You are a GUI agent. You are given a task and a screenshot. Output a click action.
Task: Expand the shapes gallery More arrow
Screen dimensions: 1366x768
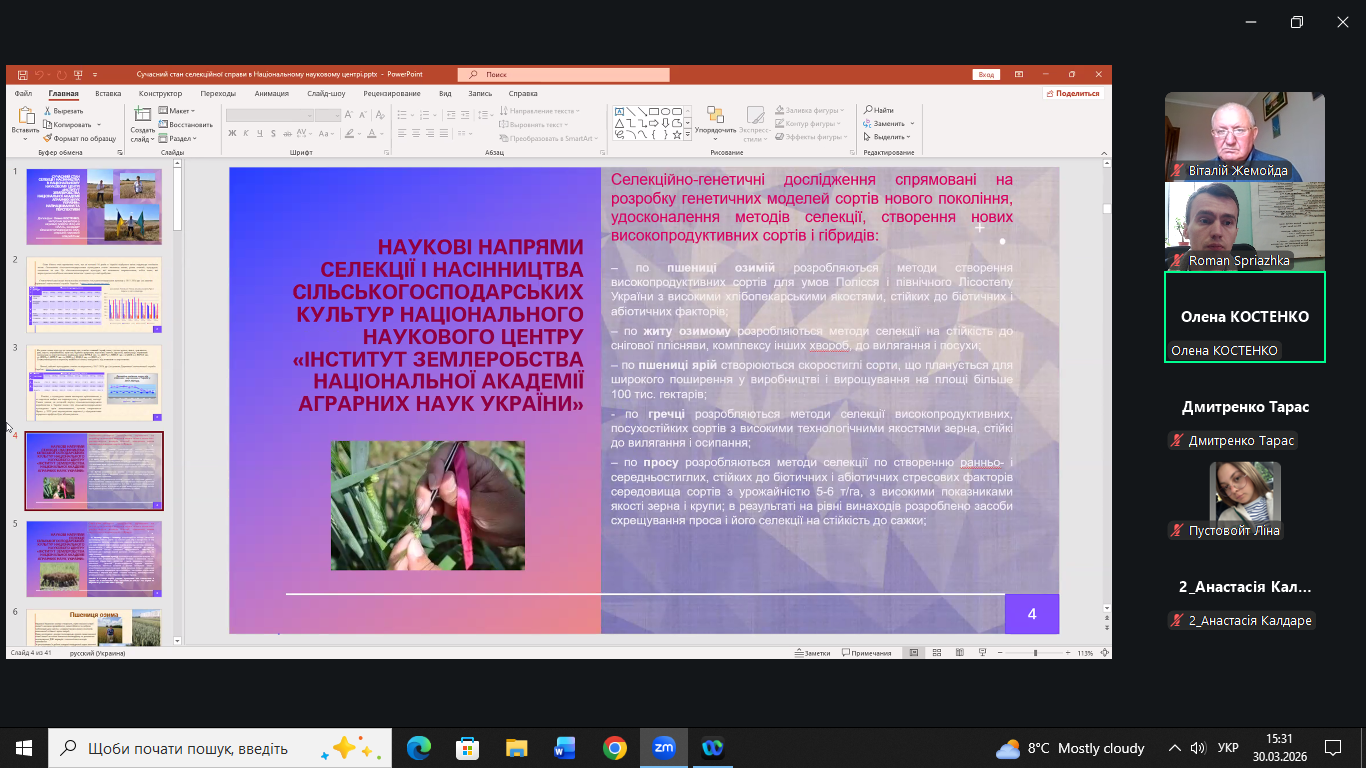(x=688, y=134)
